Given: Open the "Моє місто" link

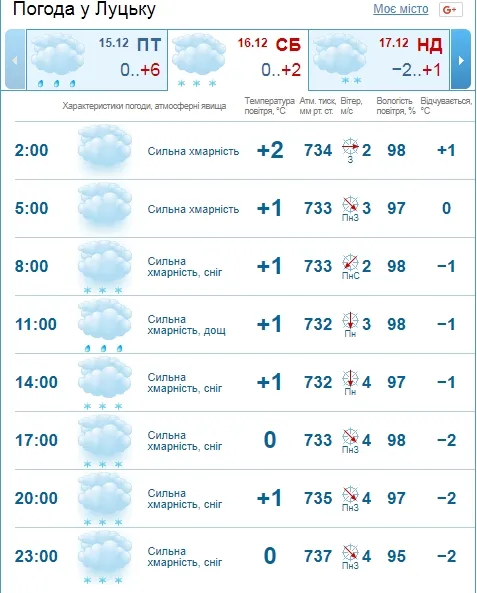Looking at the screenshot, I should pos(401,9).
